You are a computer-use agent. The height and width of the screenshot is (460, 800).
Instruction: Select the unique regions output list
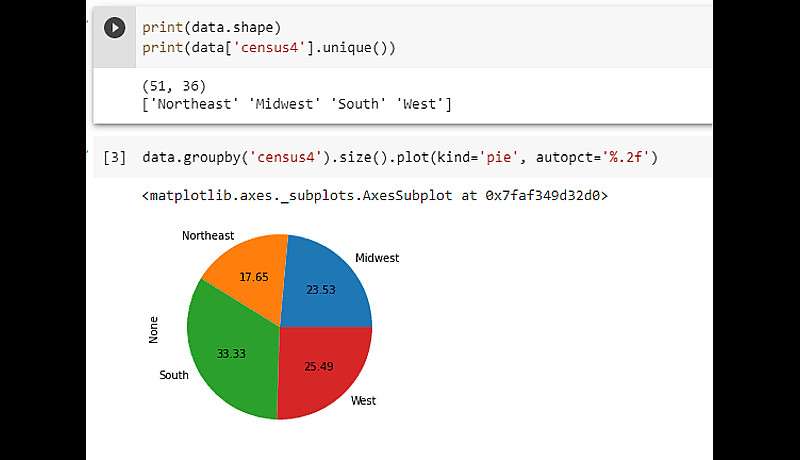297,104
